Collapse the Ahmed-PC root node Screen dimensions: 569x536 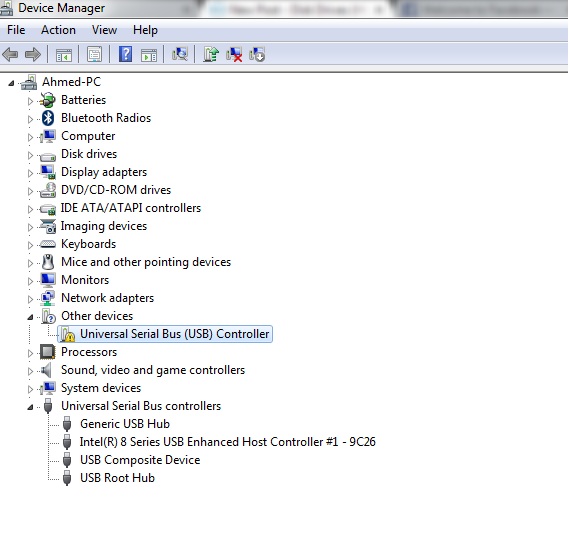point(11,83)
